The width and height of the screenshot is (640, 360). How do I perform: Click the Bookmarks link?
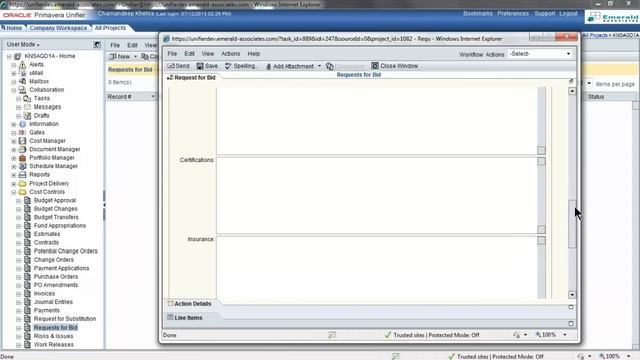(x=478, y=13)
